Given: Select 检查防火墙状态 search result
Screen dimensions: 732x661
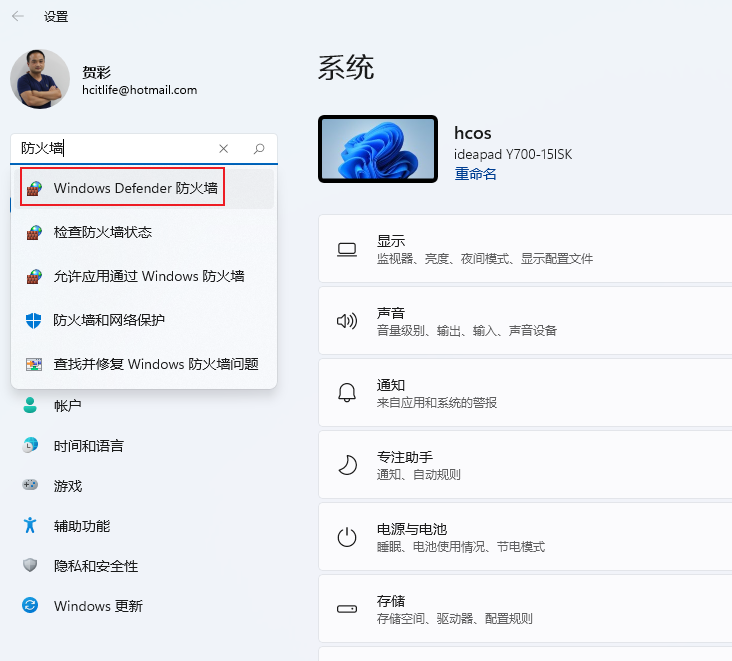Looking at the screenshot, I should point(144,232).
